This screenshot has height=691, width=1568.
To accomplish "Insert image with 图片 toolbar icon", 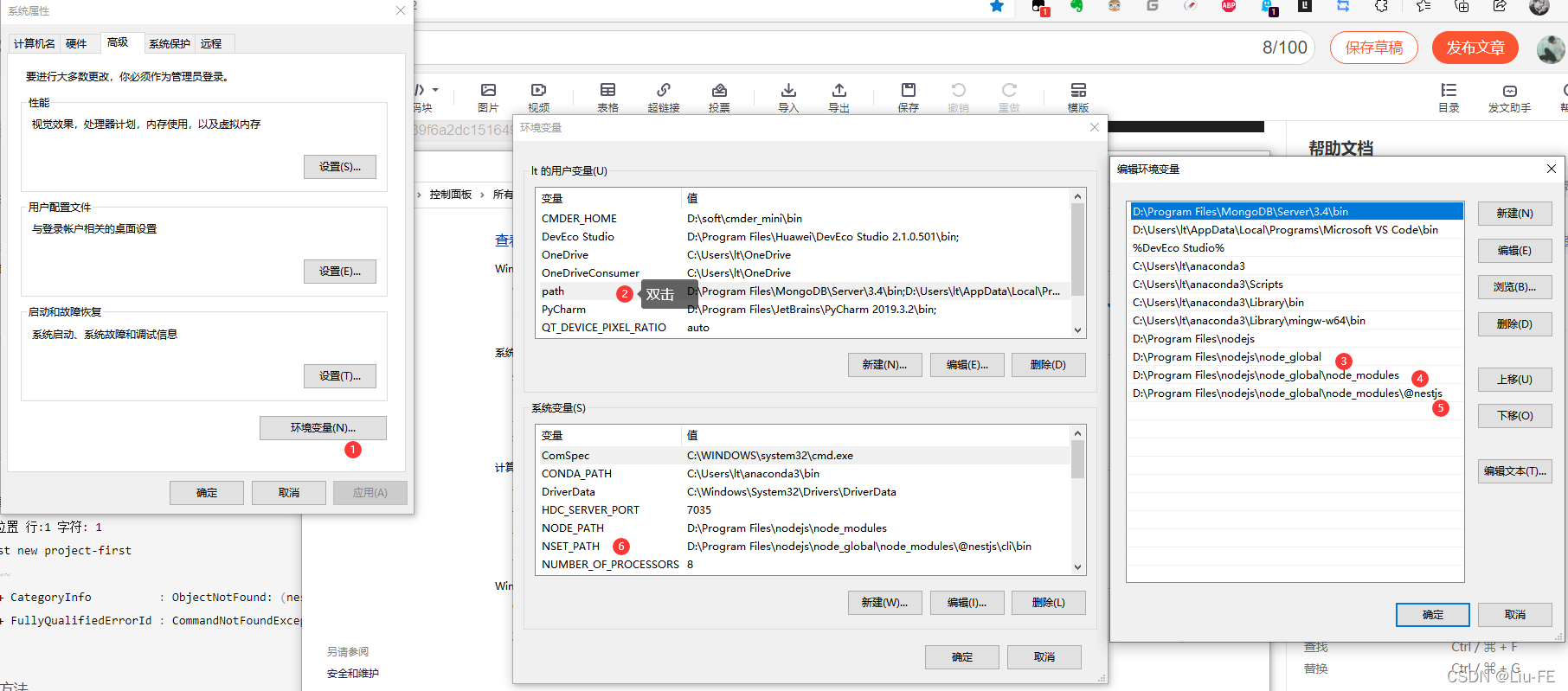I will [488, 98].
